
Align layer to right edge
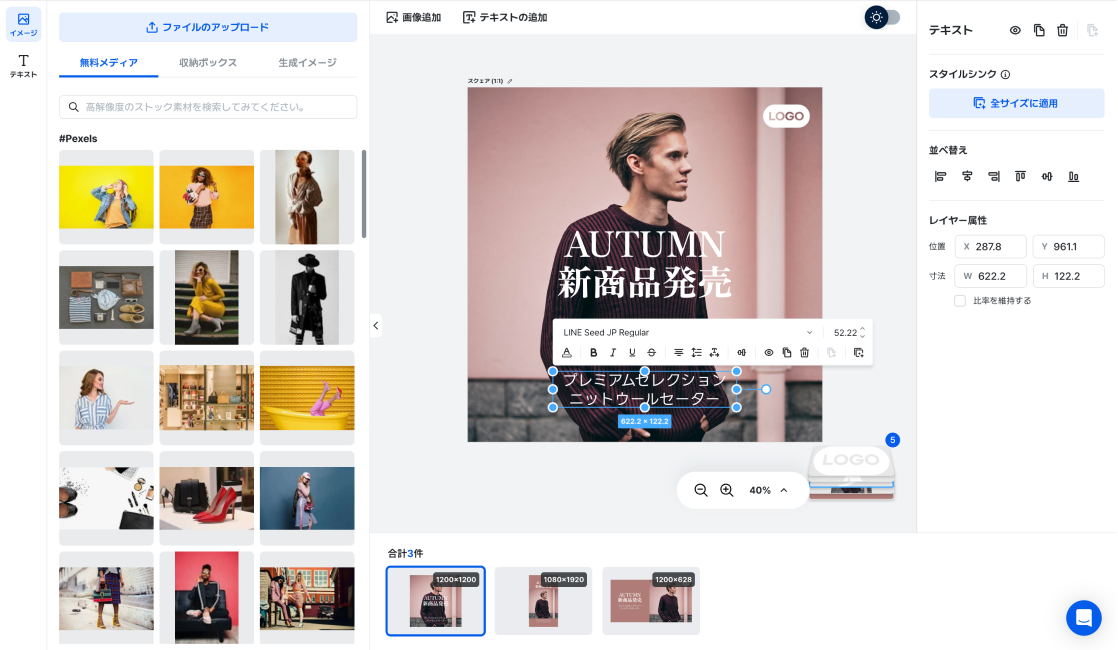click(994, 176)
